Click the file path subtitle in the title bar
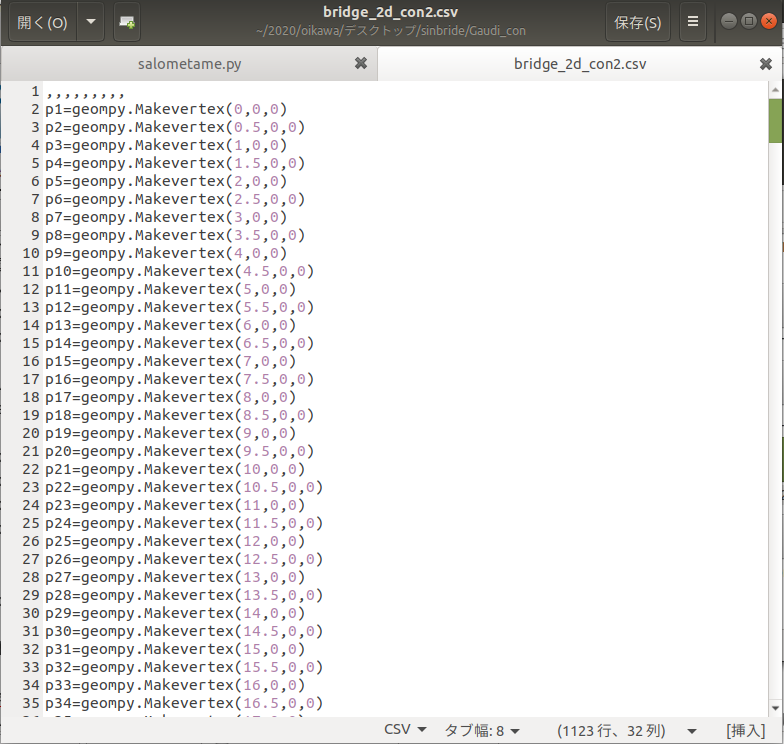The image size is (784, 744). pos(390,31)
